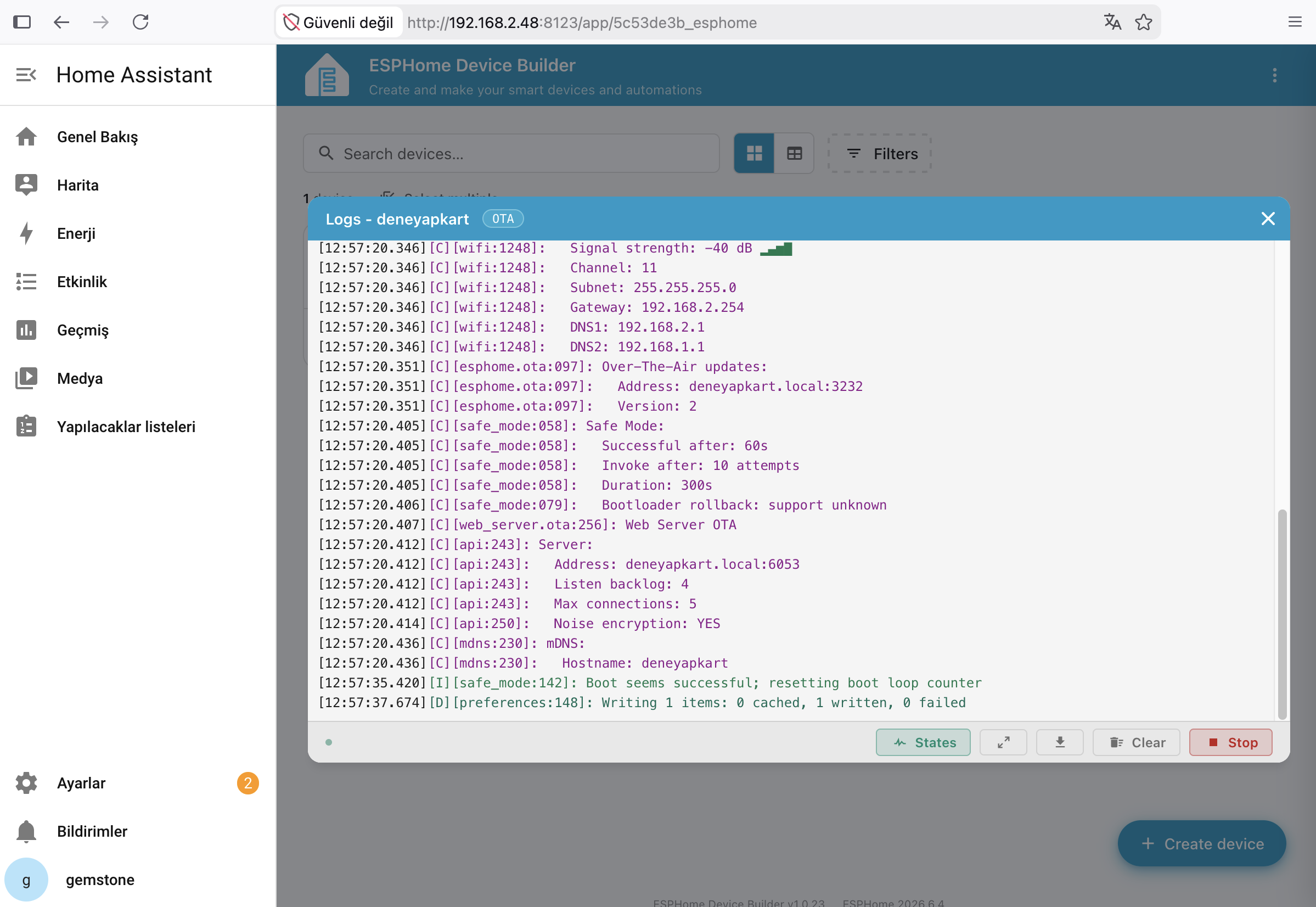This screenshot has height=907, width=1316.
Task: Click log line 'Noise encryption: YES'
Action: pyautogui.click(x=519, y=623)
